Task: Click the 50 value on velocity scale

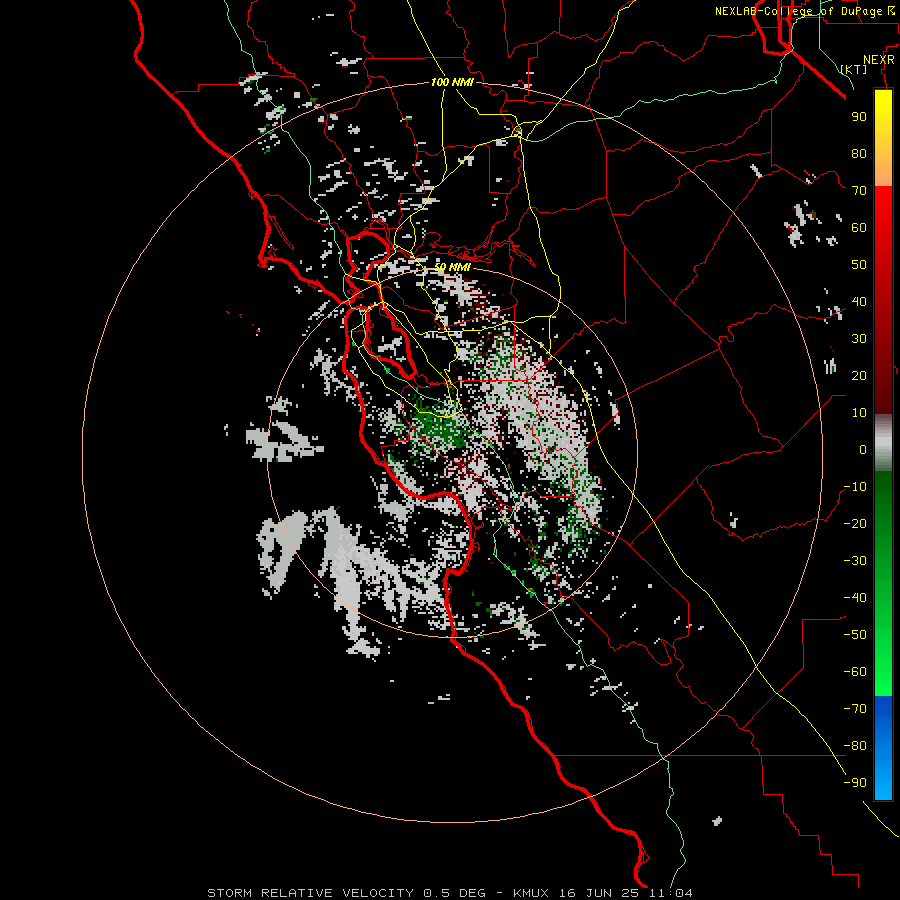Action: 859,265
